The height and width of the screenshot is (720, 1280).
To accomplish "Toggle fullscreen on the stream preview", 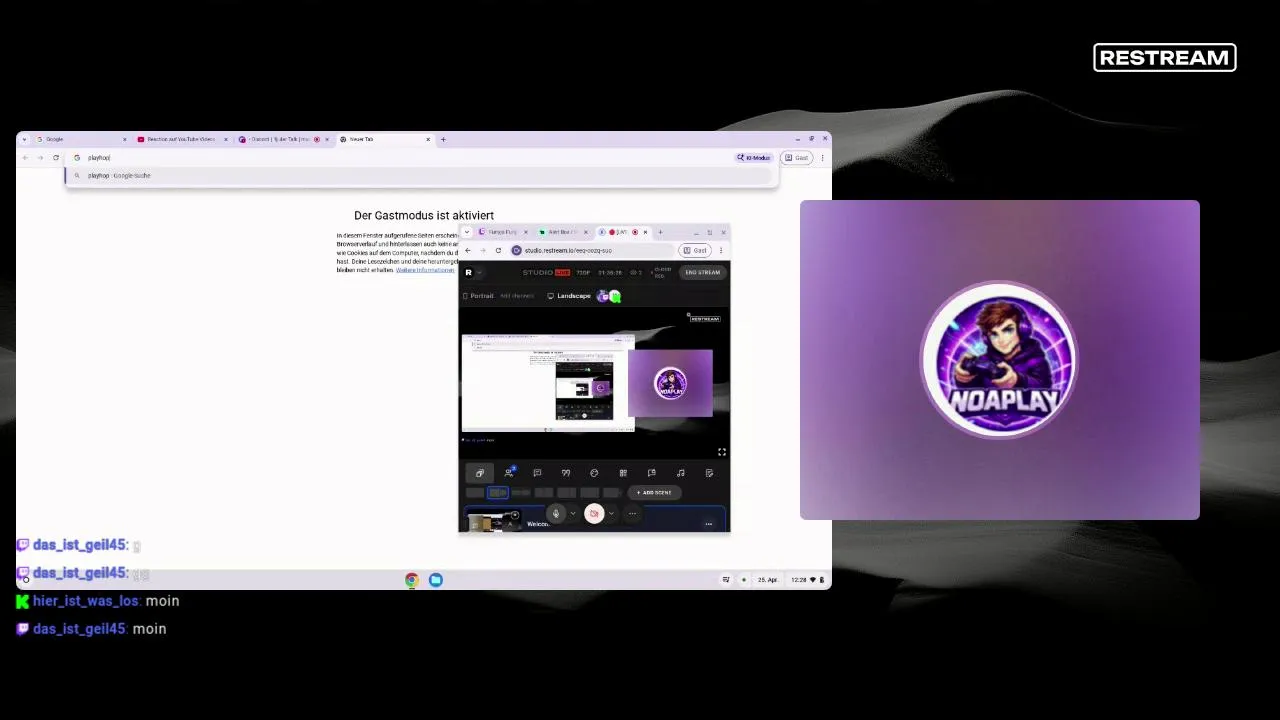I will pos(721,452).
